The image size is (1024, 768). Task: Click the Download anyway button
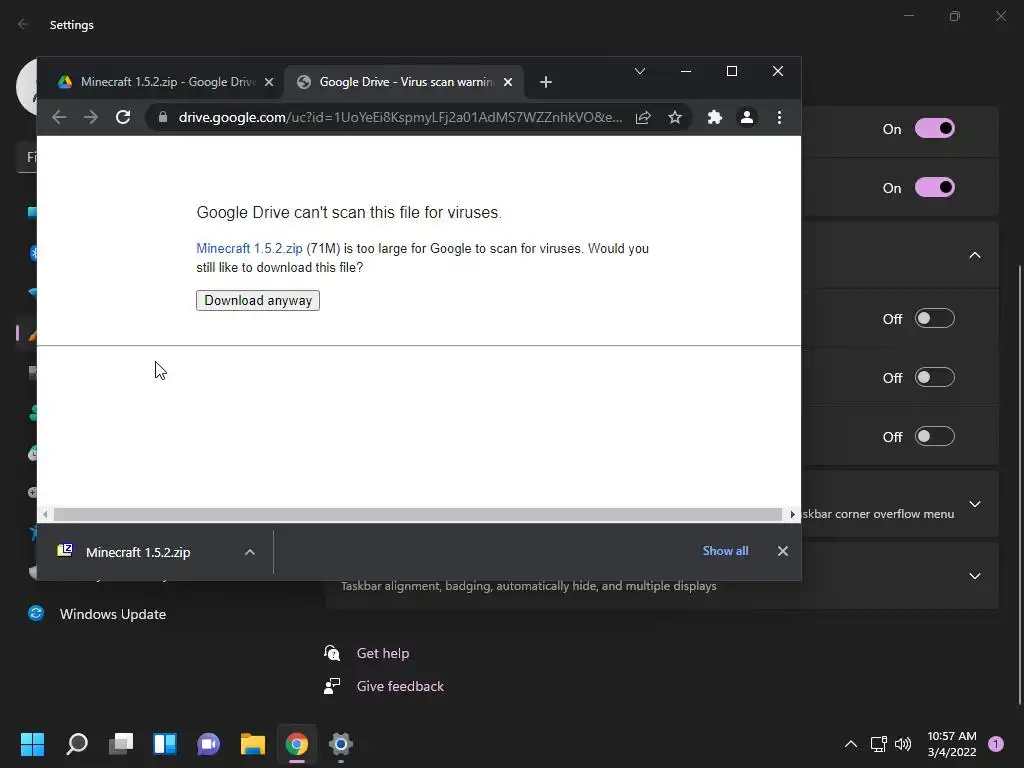click(258, 300)
